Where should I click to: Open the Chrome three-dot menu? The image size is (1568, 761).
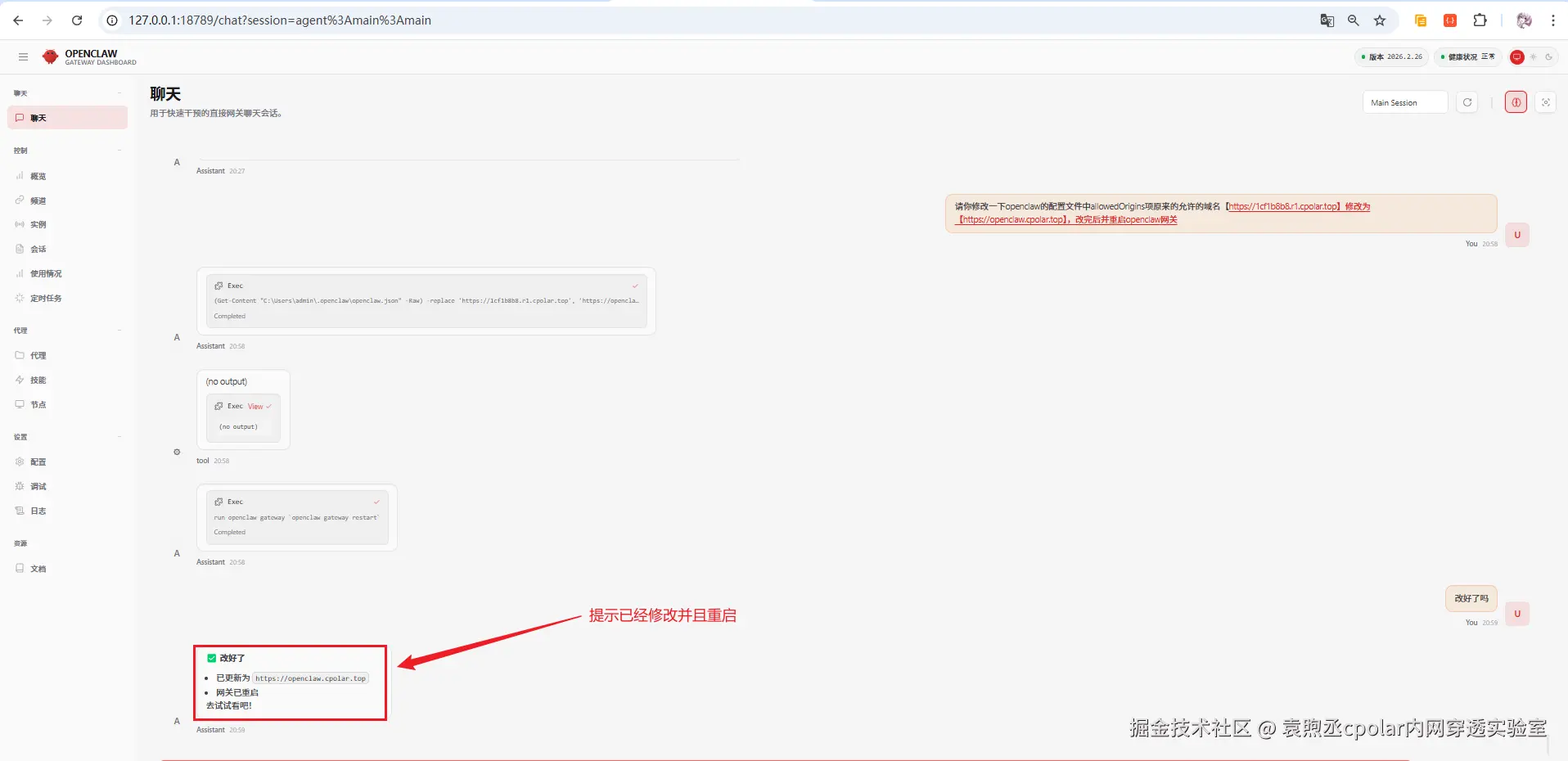(x=1552, y=20)
